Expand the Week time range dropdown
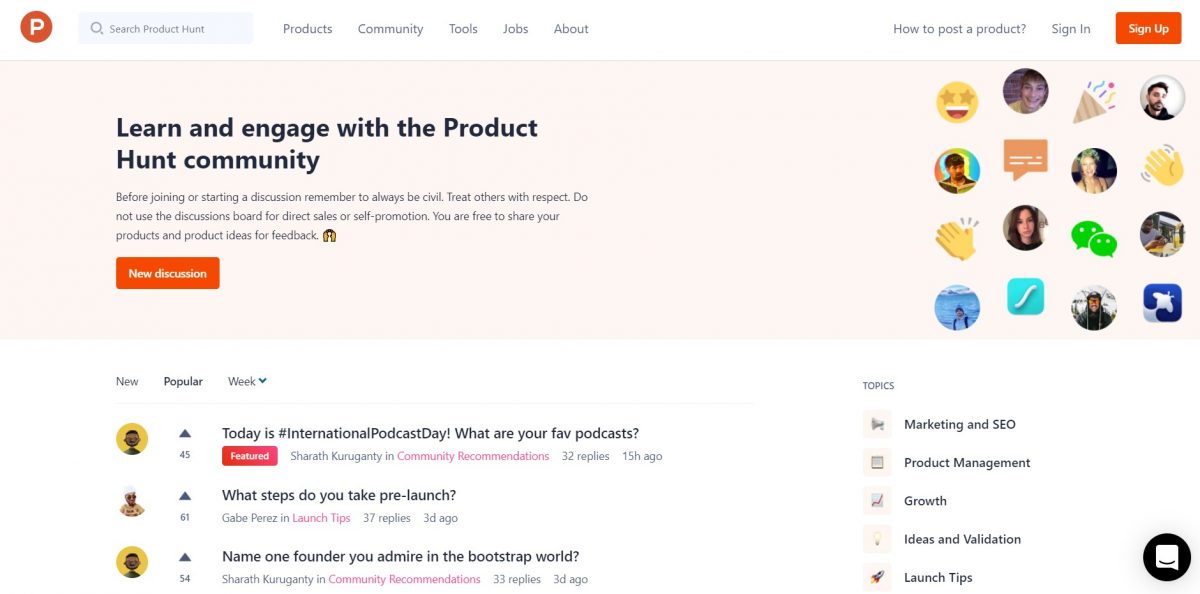The height and width of the screenshot is (594, 1200). 247,381
